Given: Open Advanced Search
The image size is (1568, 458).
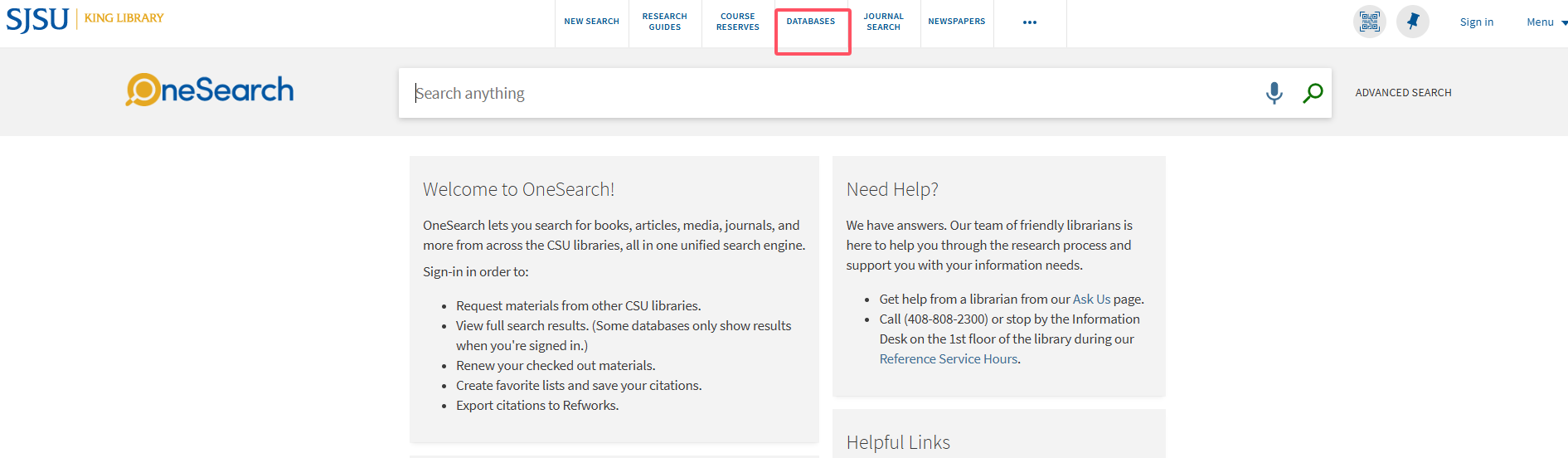Looking at the screenshot, I should pos(1403,93).
